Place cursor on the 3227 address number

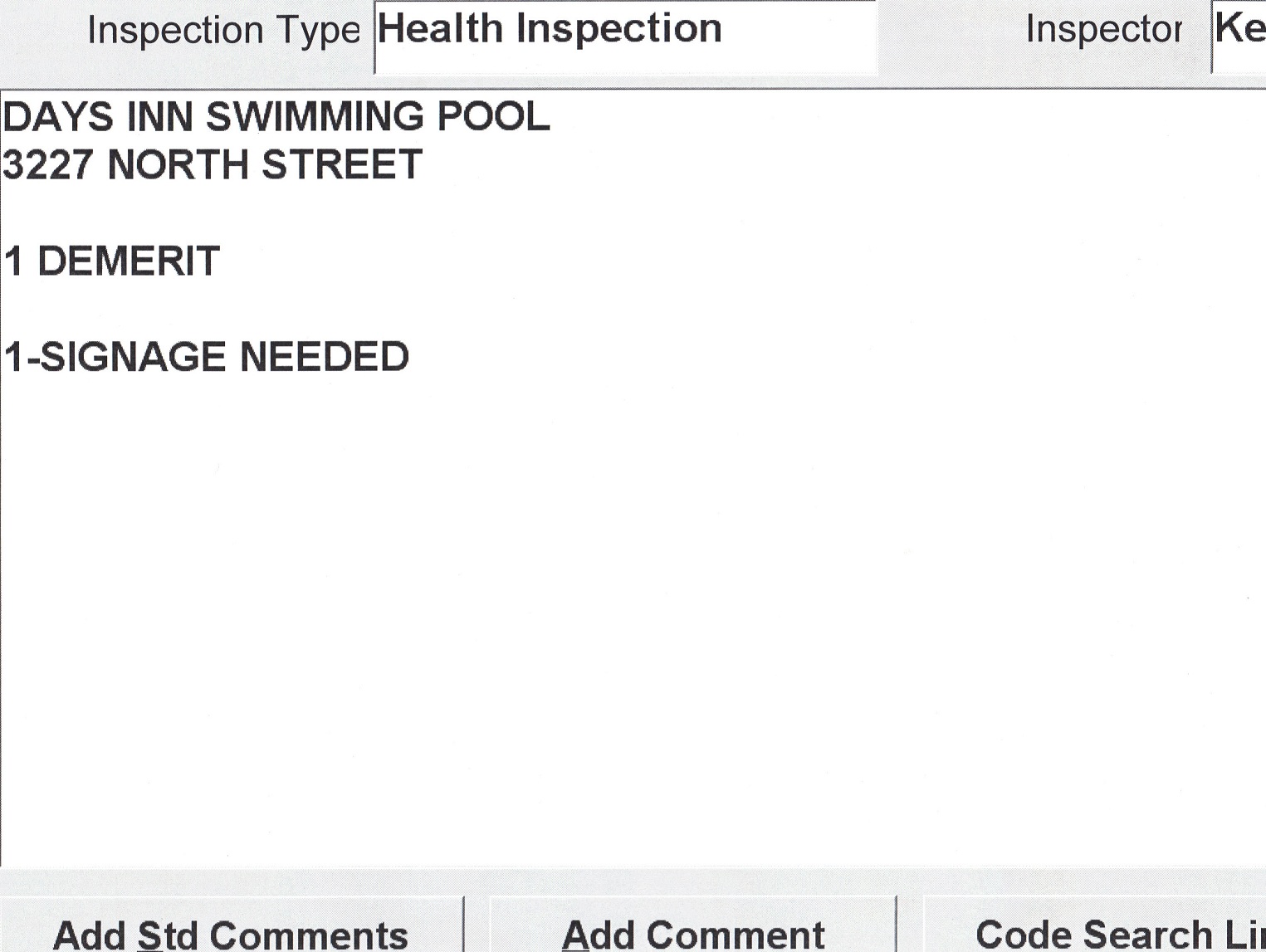(47, 164)
